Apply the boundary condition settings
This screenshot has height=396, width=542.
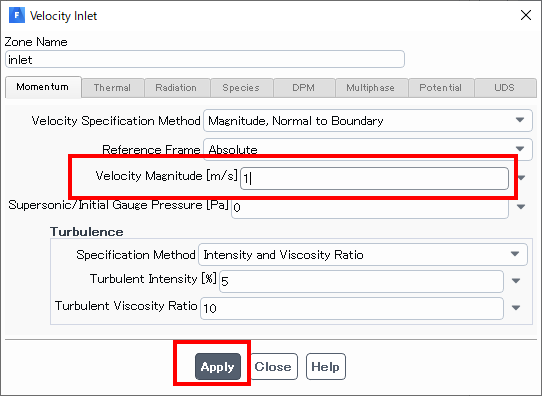(x=218, y=367)
